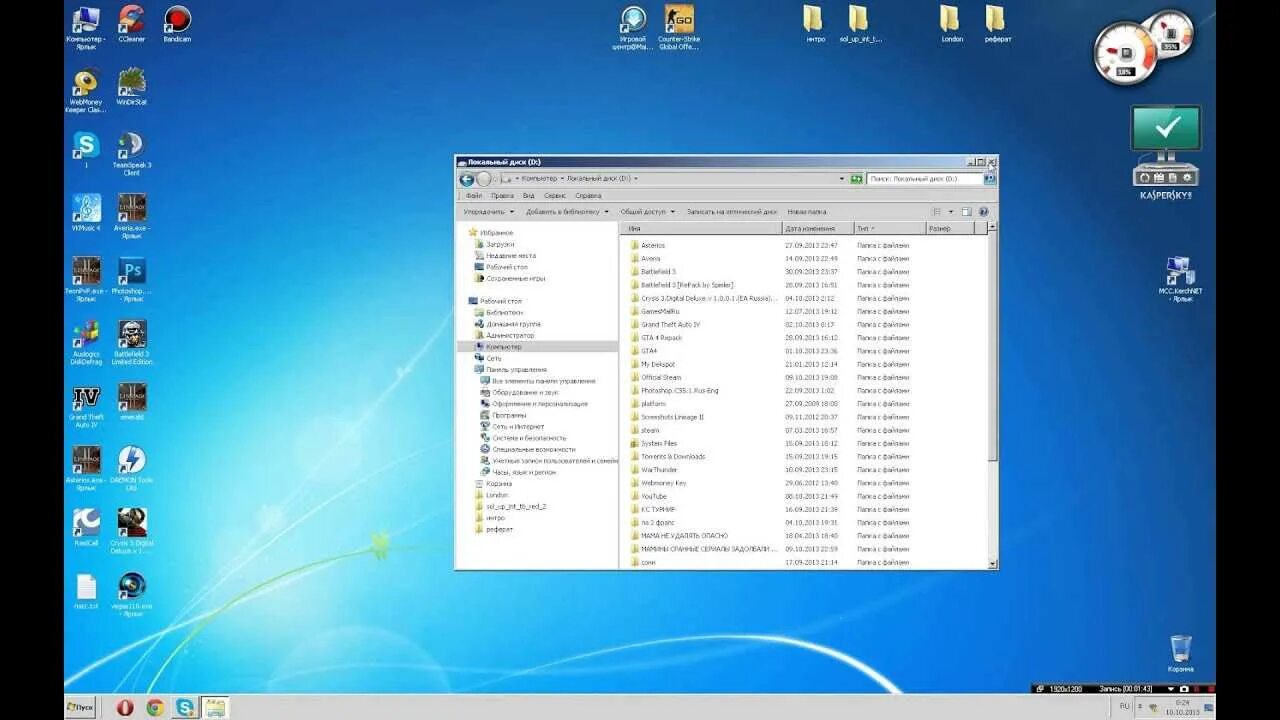The width and height of the screenshot is (1280, 720).
Task: Sort by the Дата изменения column header
Action: [817, 229]
